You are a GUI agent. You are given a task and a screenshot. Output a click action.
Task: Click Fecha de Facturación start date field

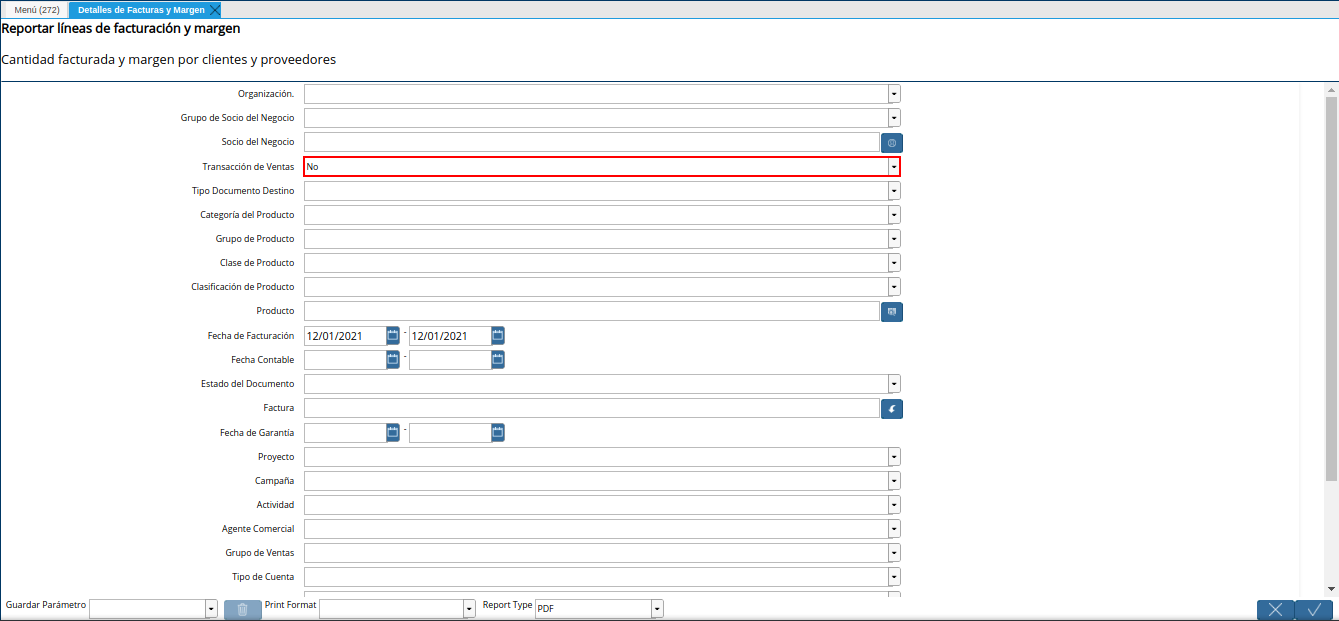(345, 336)
